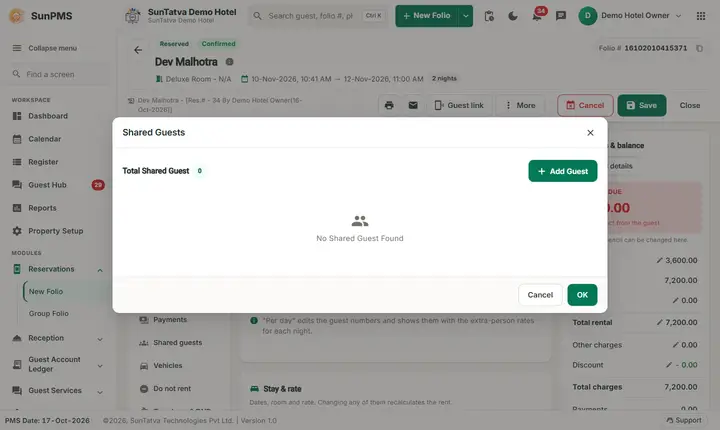
Task: Click the Support link
Action: [684, 420]
